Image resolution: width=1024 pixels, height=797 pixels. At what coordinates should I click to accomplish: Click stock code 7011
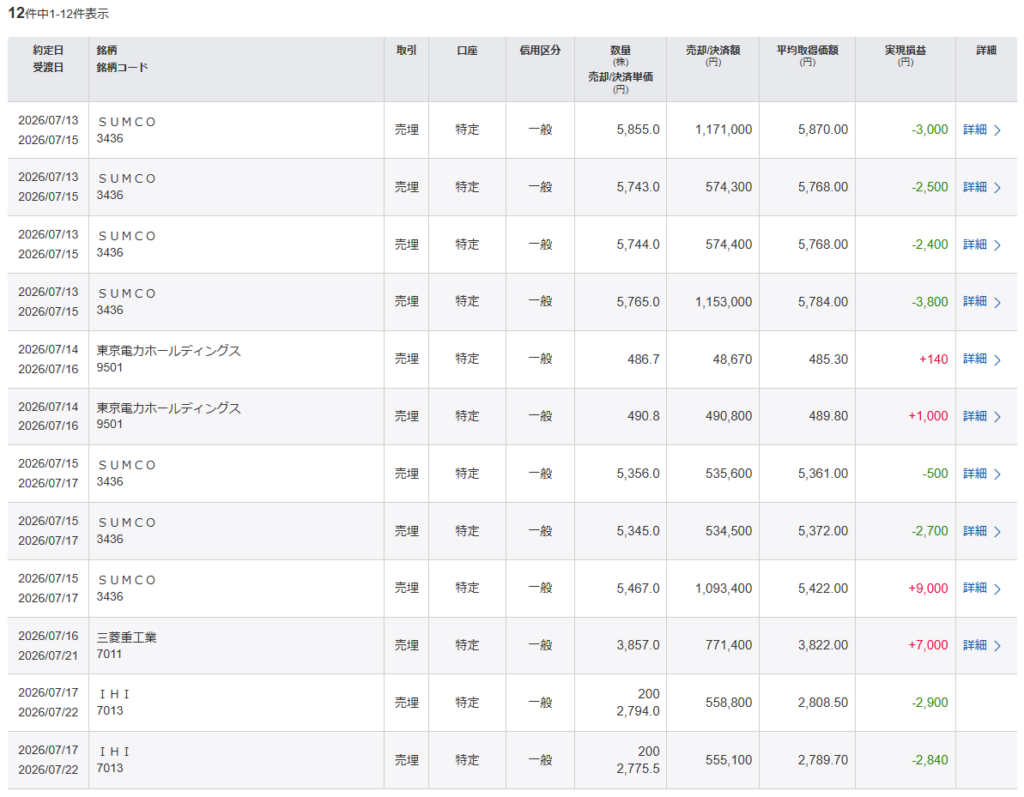[109, 654]
